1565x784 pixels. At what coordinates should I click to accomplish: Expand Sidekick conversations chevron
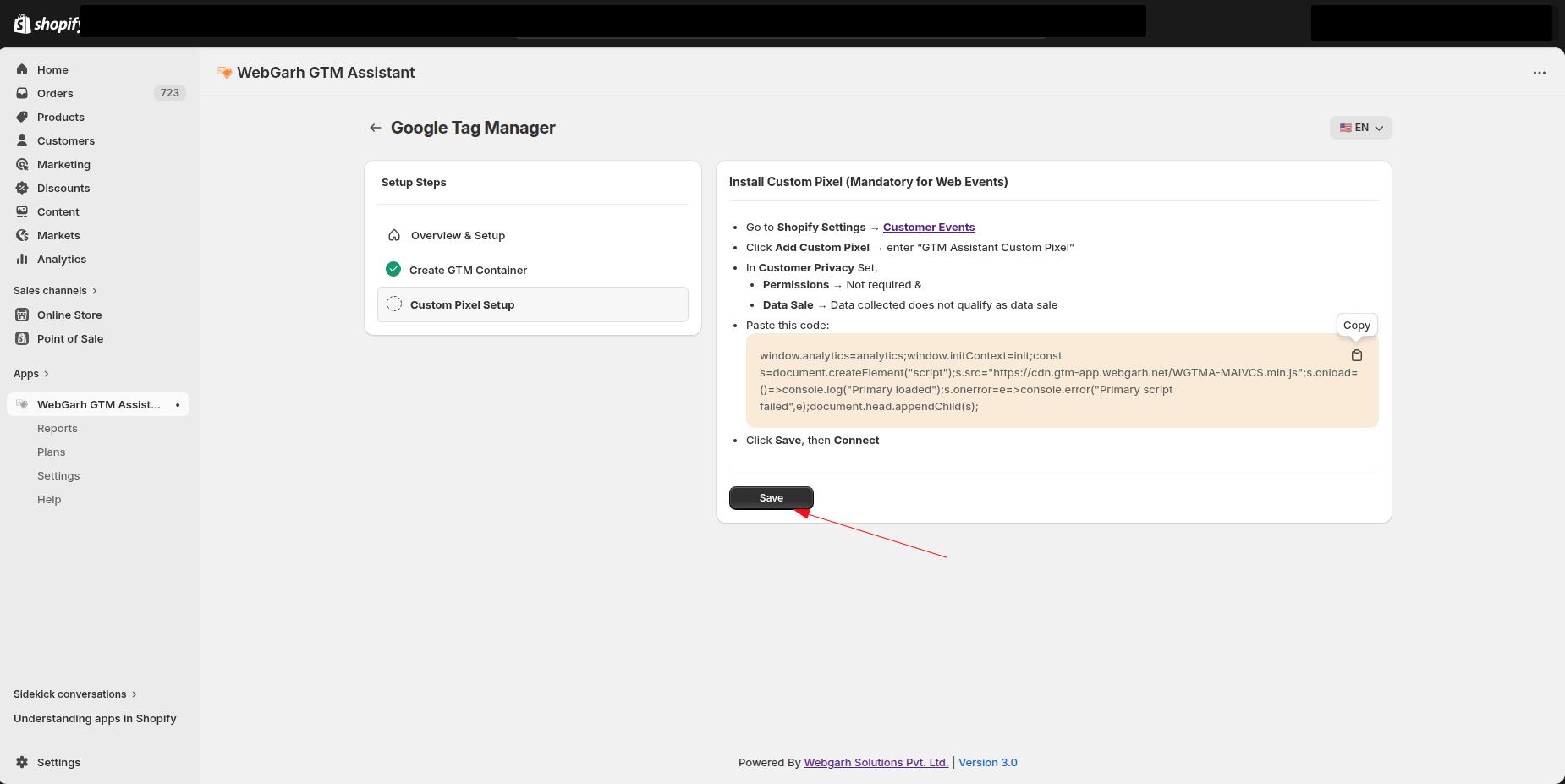point(135,694)
